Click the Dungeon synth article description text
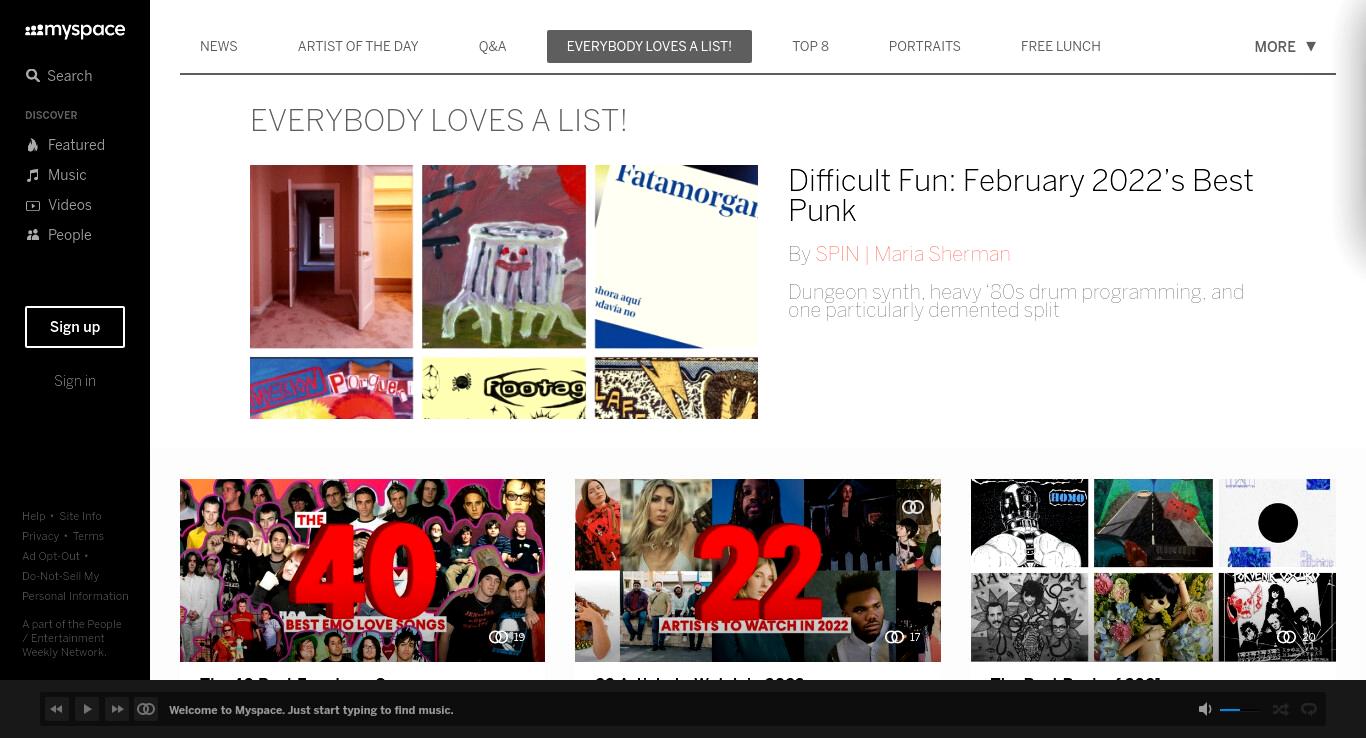The width and height of the screenshot is (1366, 738). coord(1016,301)
